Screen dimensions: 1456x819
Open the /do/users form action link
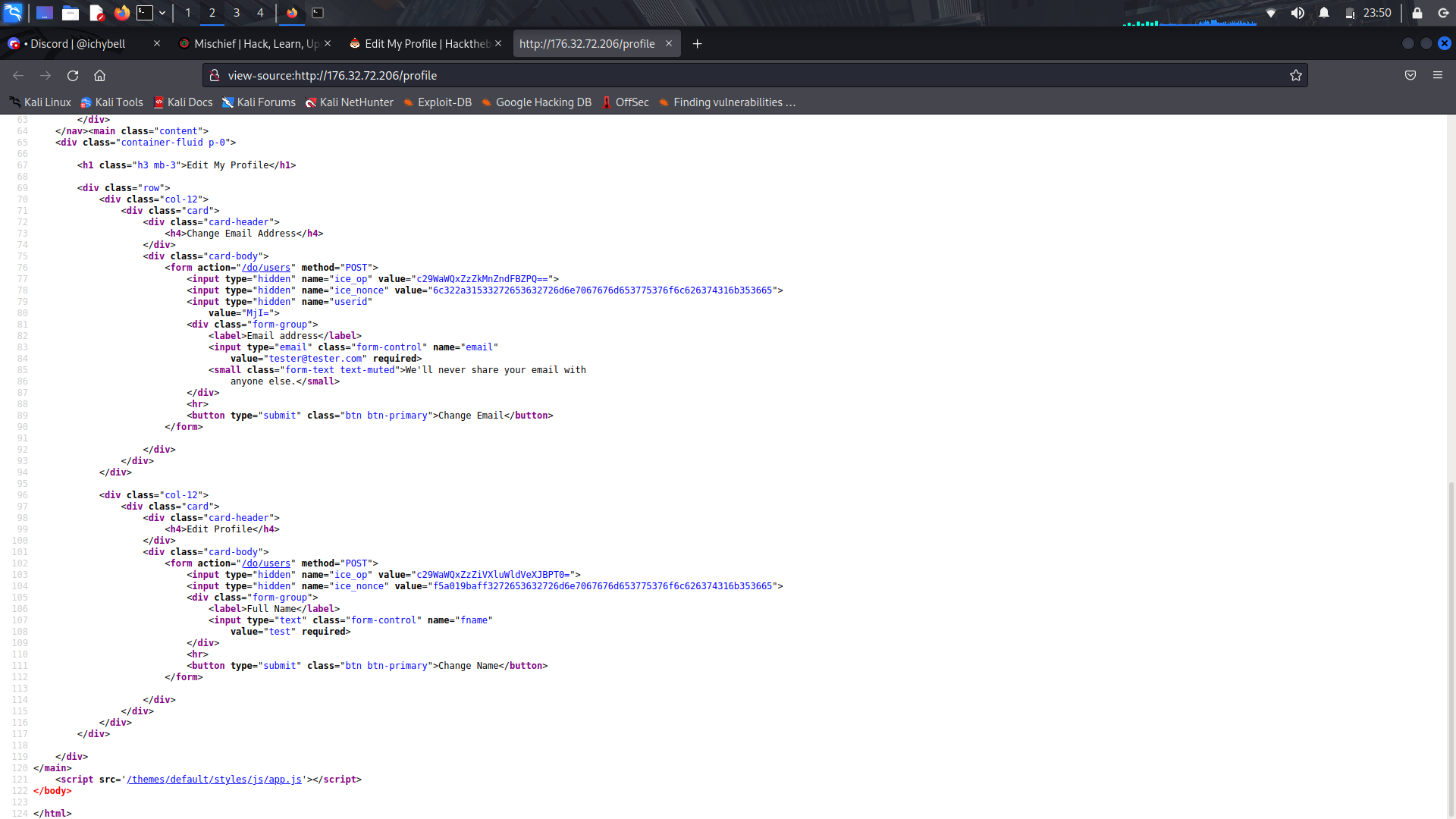tap(267, 267)
